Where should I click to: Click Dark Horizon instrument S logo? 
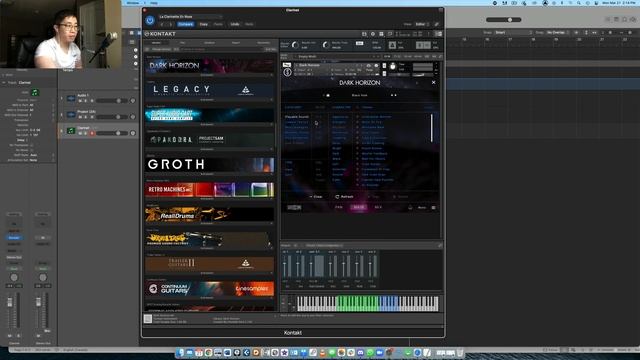click(287, 72)
